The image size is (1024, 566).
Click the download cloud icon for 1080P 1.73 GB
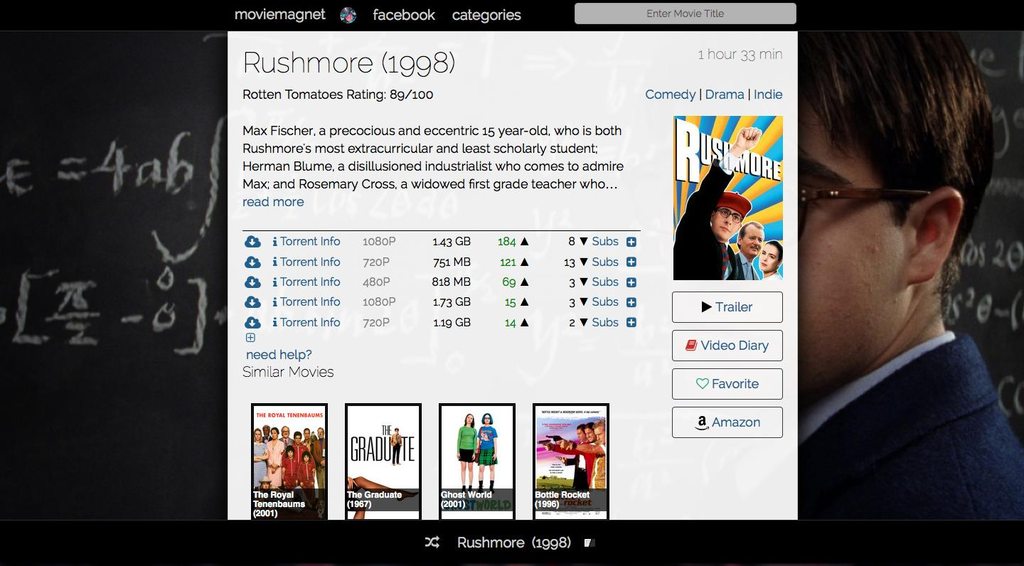click(x=252, y=302)
